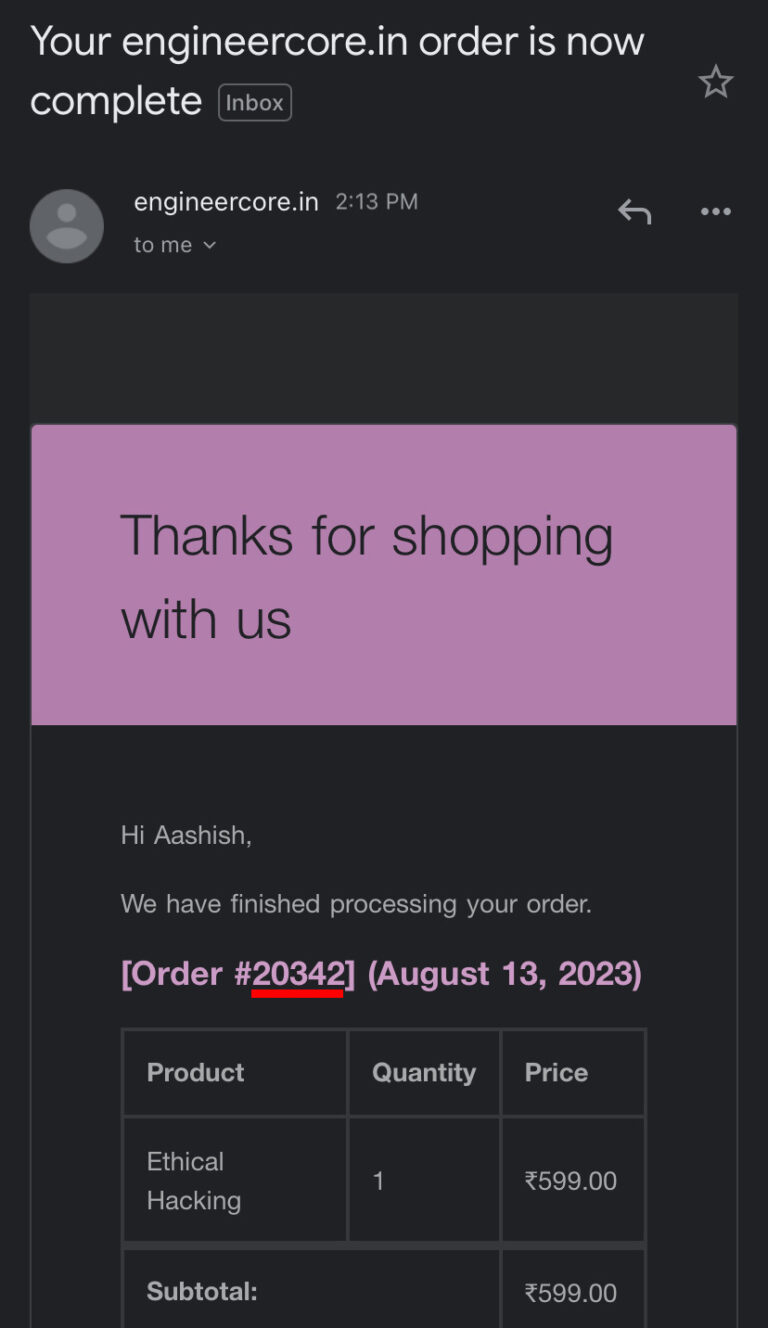Select the Quantity column header
768x1328 pixels.
point(423,1072)
